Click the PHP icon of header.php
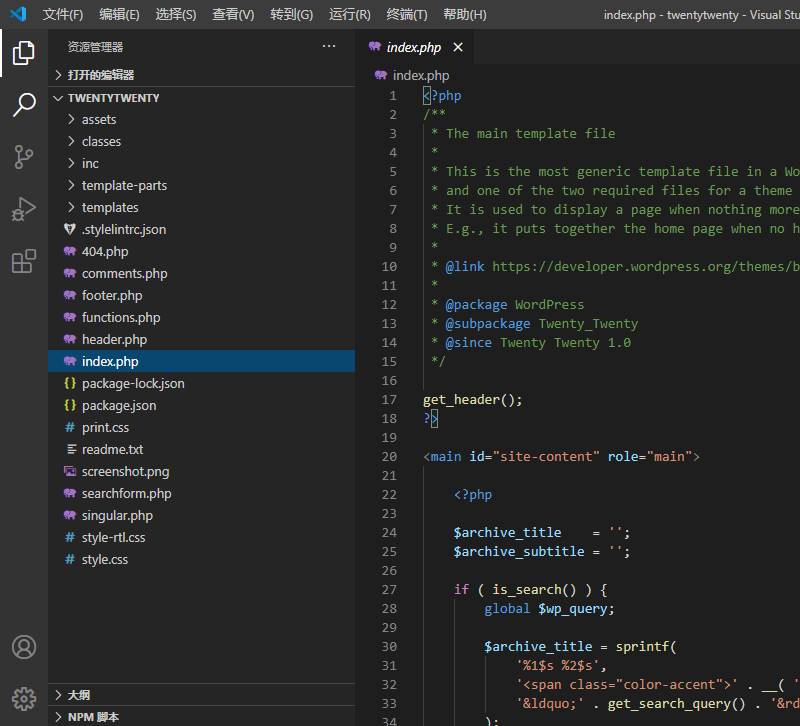This screenshot has width=800, height=726. pyautogui.click(x=70, y=339)
